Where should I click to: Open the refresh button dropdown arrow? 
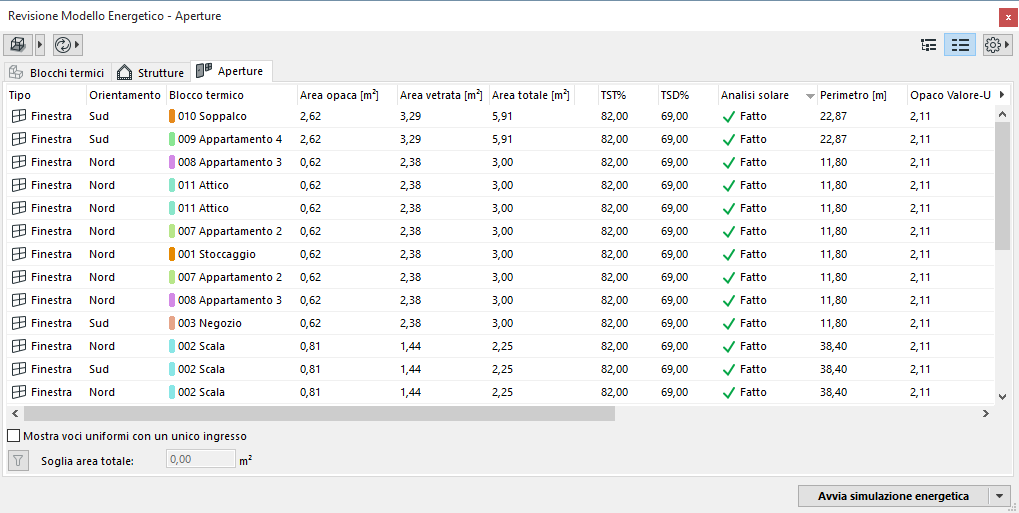[x=78, y=45]
